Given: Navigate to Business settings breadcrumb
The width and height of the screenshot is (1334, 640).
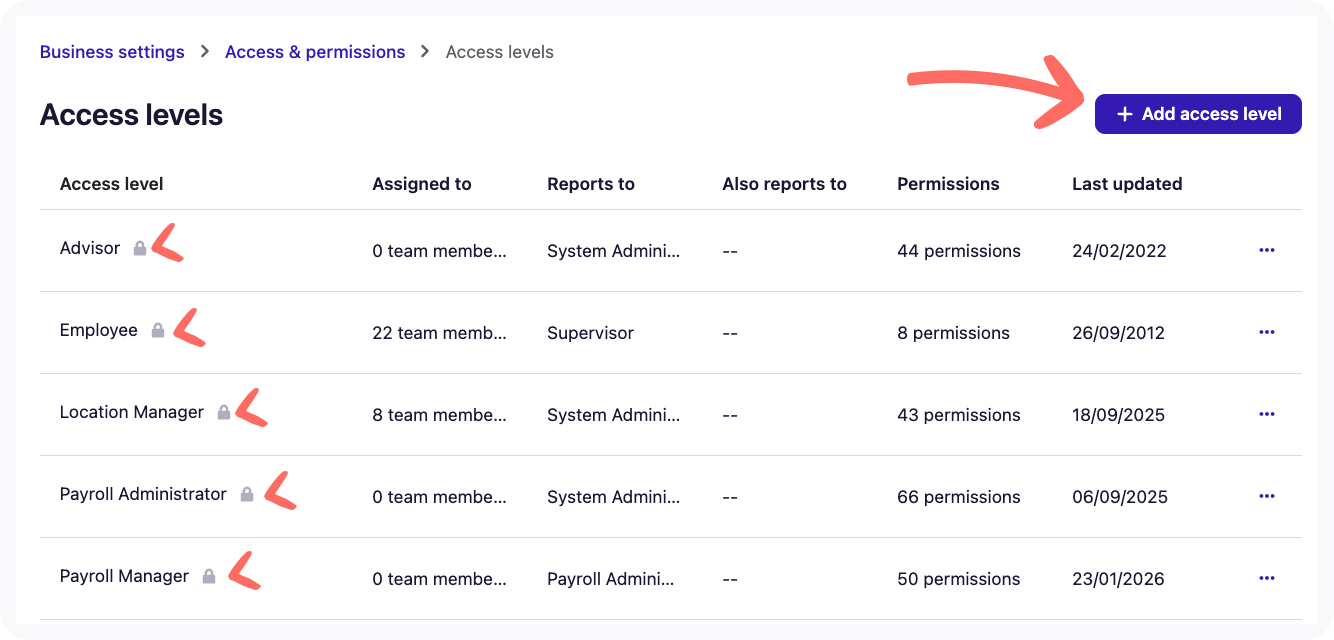Looking at the screenshot, I should point(112,51).
